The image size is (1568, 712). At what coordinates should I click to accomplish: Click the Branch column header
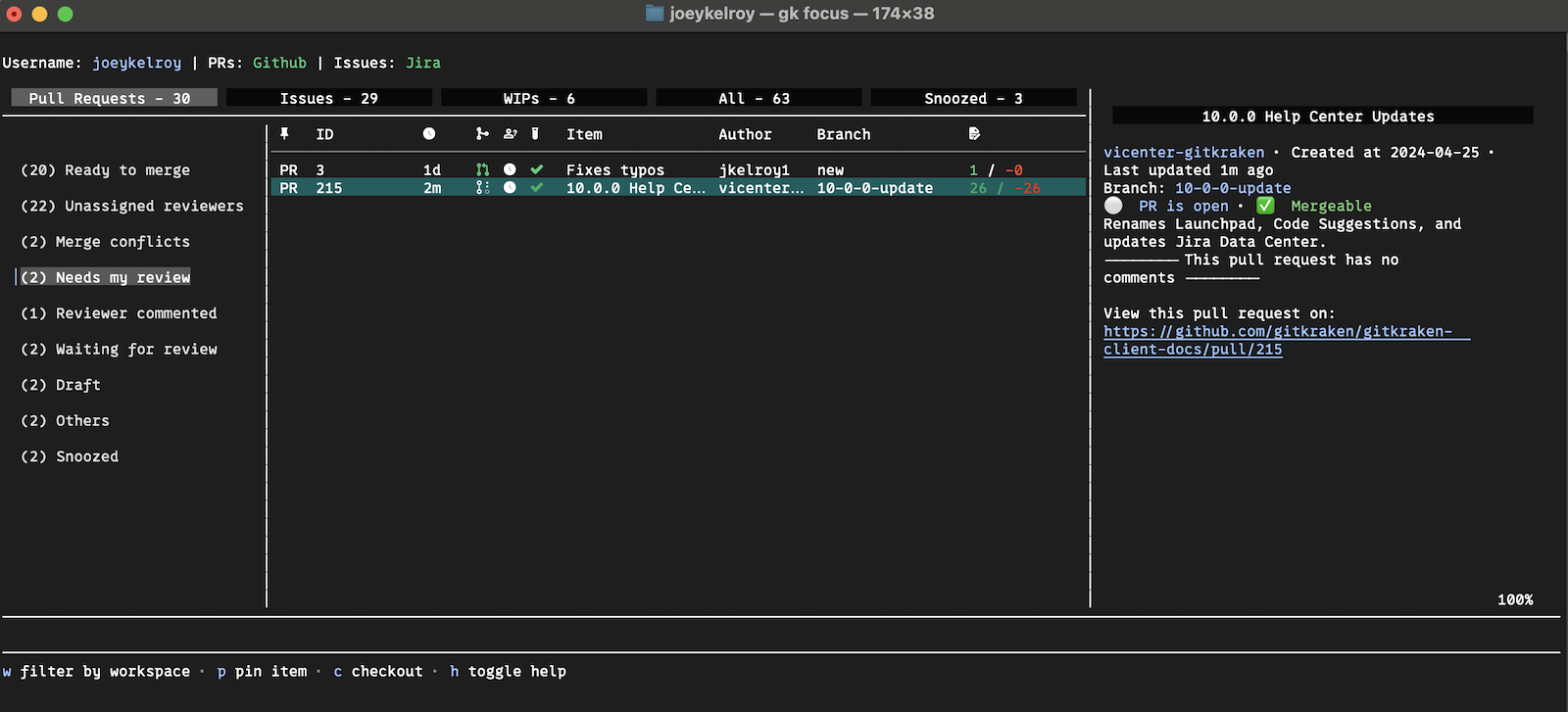click(844, 134)
